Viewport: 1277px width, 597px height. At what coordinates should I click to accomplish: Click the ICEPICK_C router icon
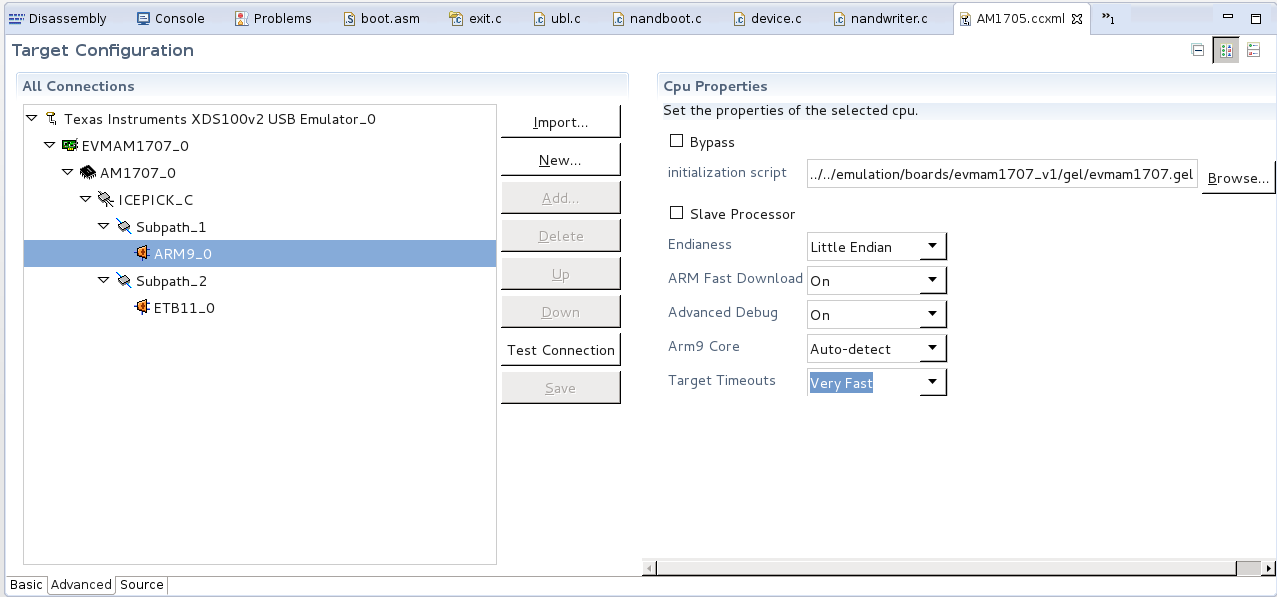click(x=105, y=200)
